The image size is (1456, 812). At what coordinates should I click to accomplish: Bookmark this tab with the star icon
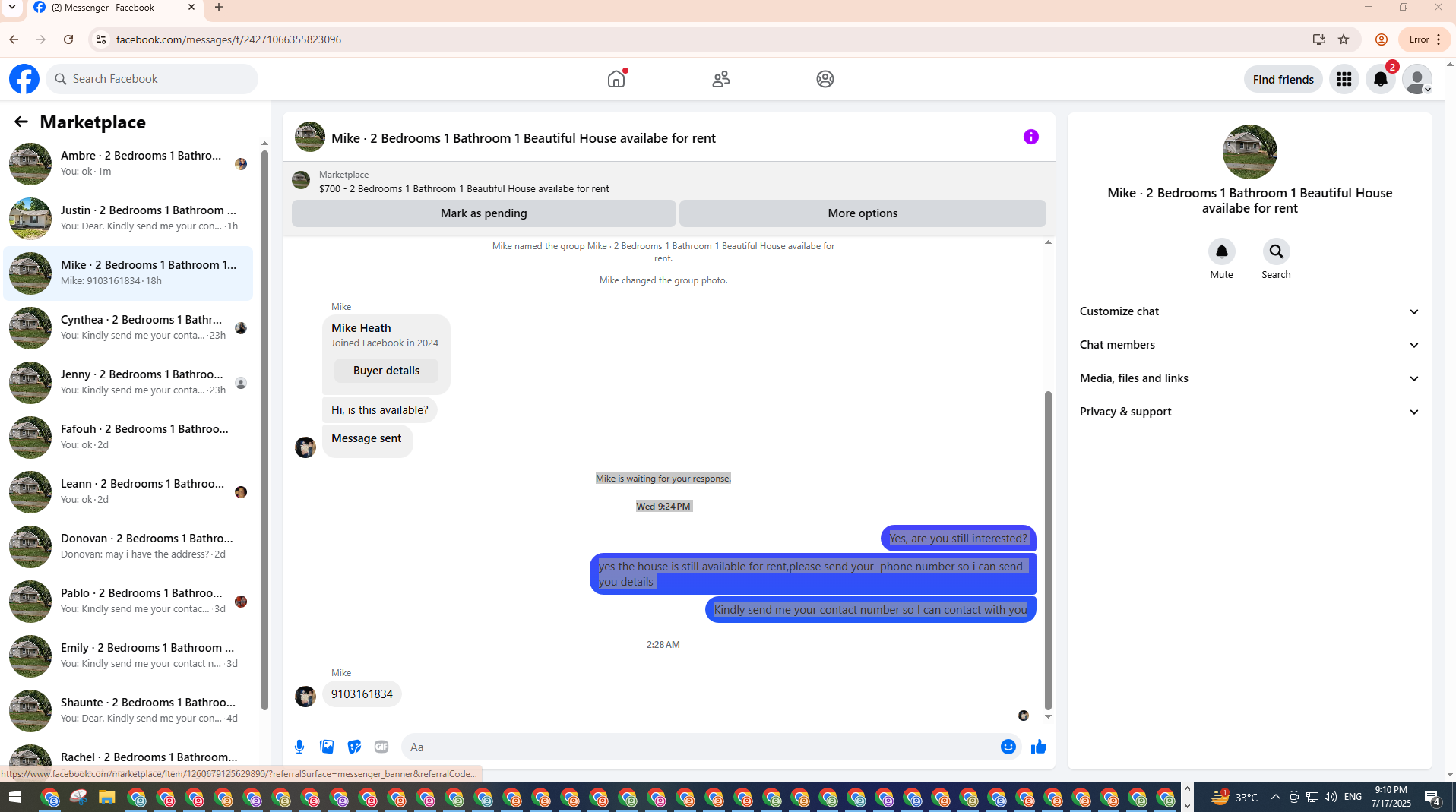coord(1344,39)
